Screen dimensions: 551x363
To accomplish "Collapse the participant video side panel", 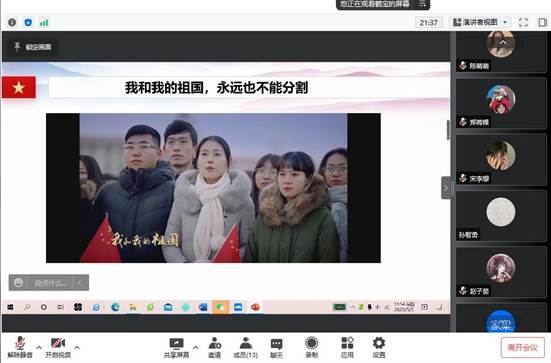I will pos(446,188).
